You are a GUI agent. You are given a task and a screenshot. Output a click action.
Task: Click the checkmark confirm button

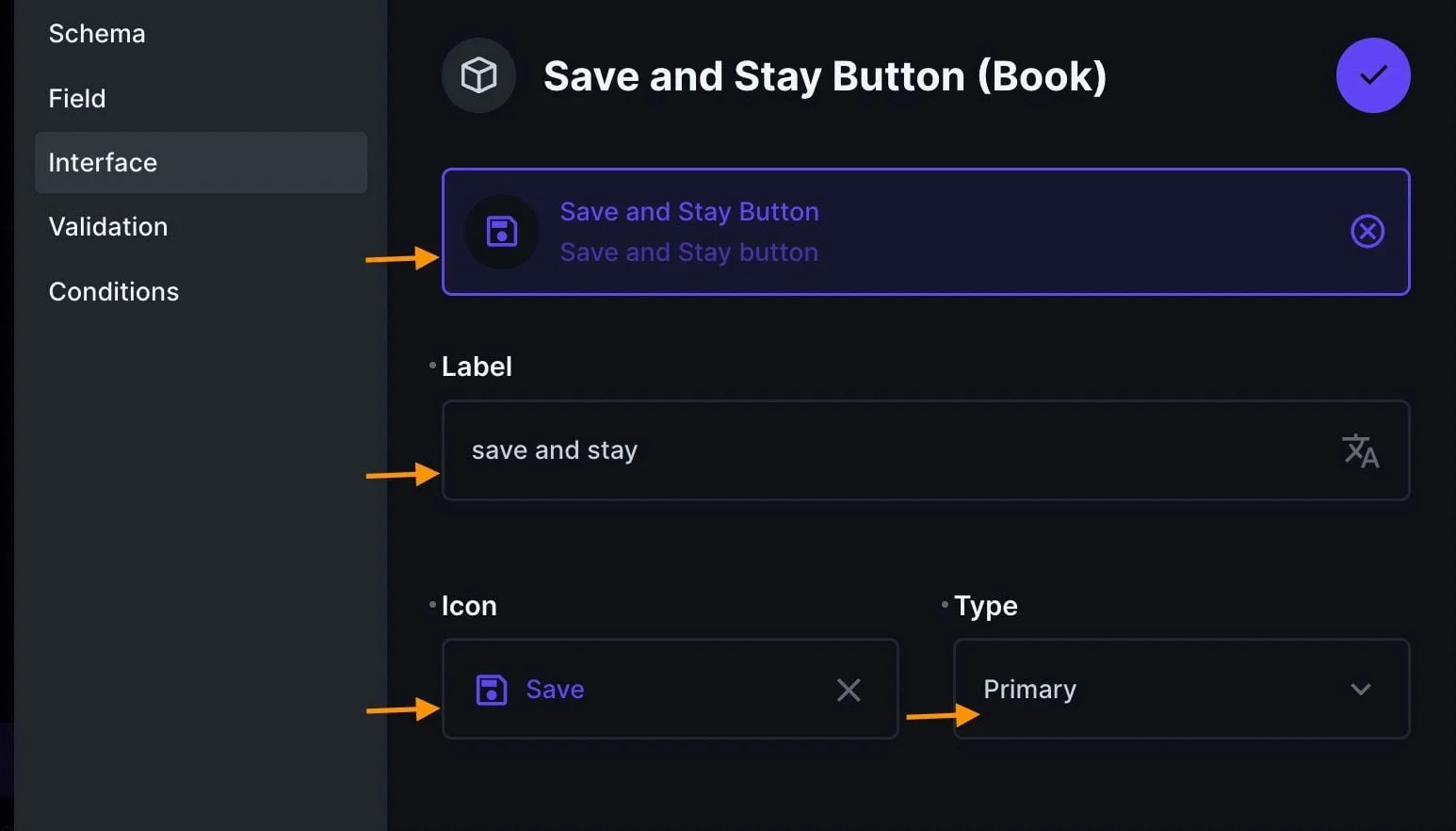click(1372, 75)
